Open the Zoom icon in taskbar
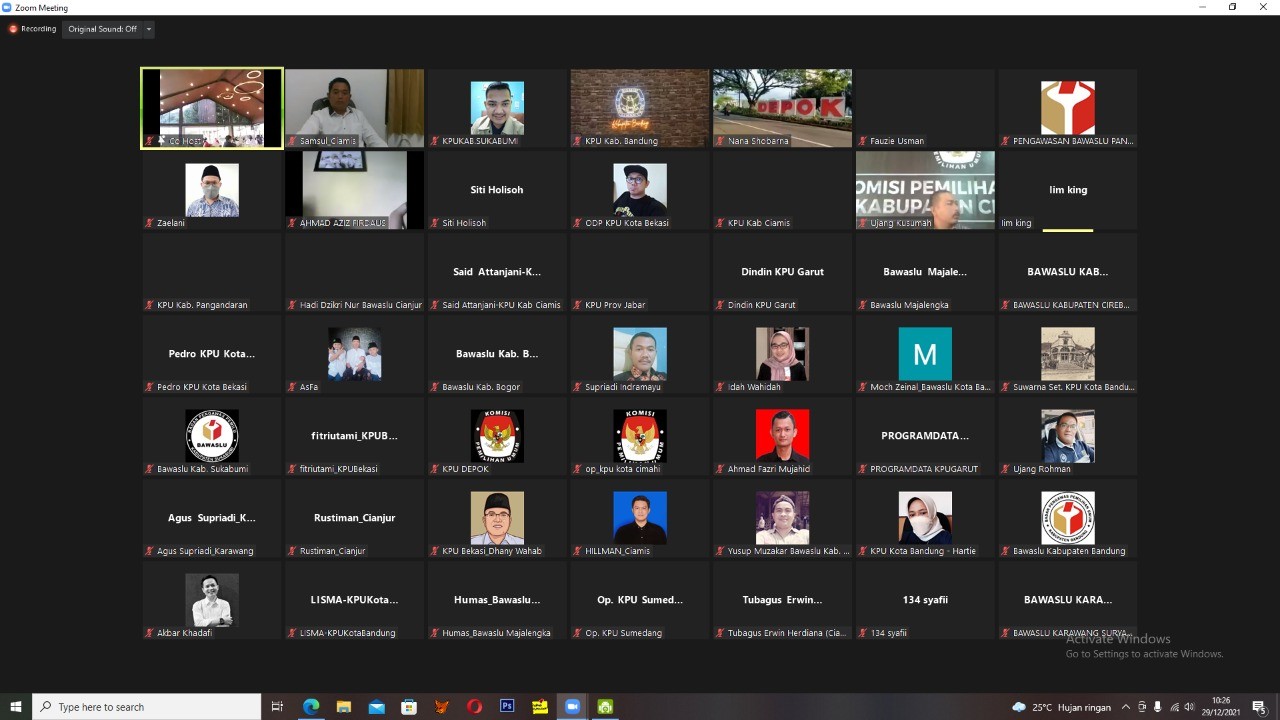 coord(572,707)
